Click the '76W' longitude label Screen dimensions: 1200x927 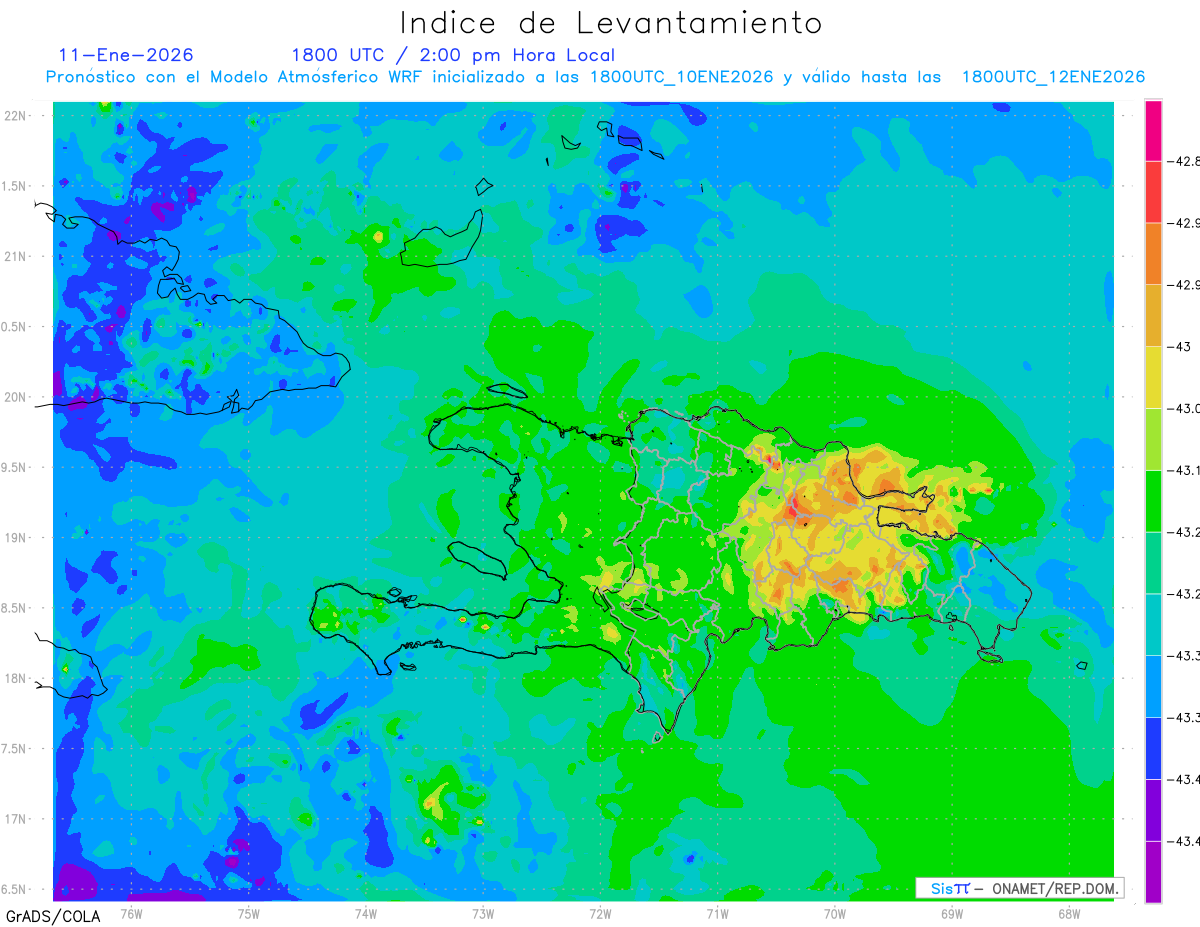coord(132,912)
